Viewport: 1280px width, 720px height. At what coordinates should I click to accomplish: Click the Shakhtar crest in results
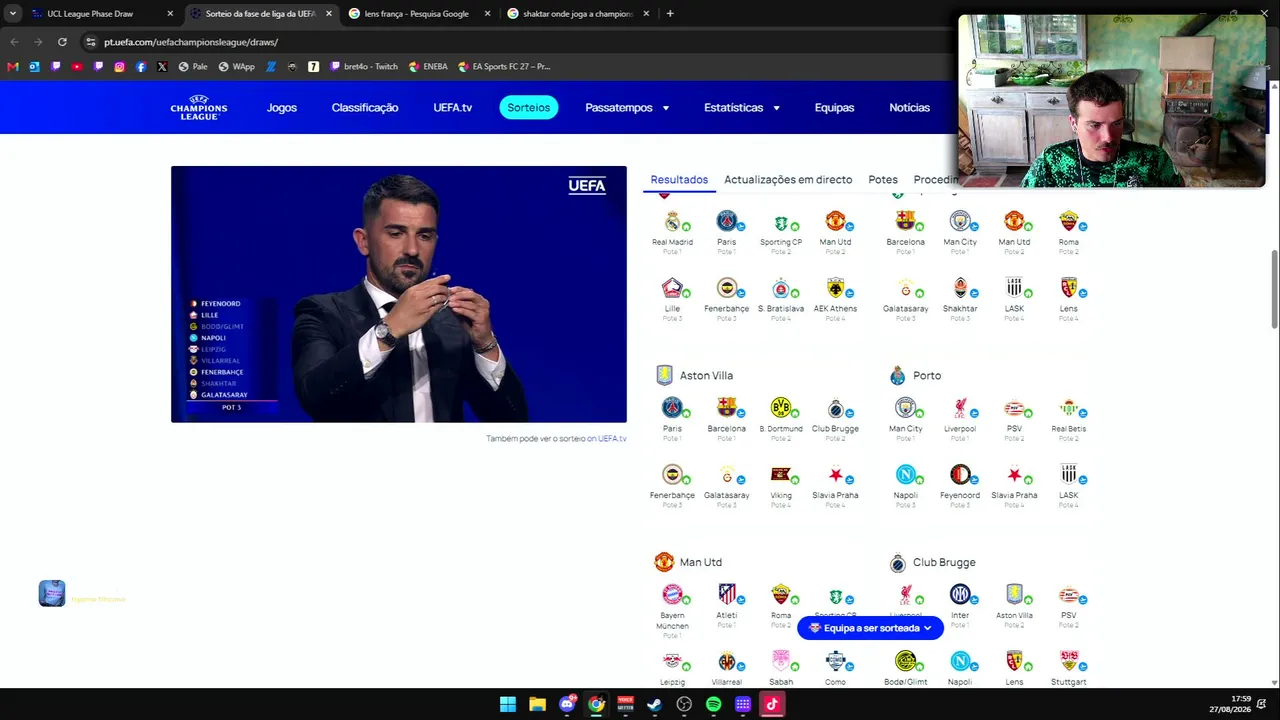pos(960,288)
